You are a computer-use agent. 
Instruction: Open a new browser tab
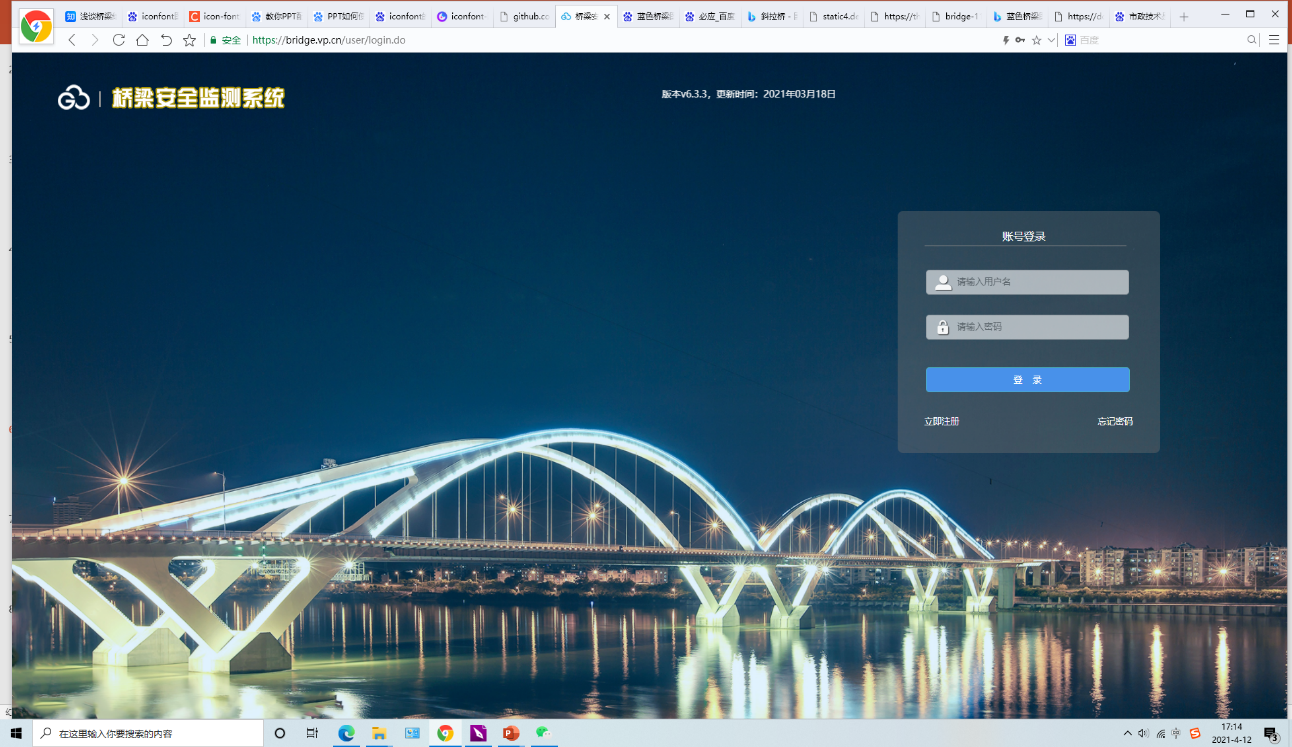coord(1184,17)
